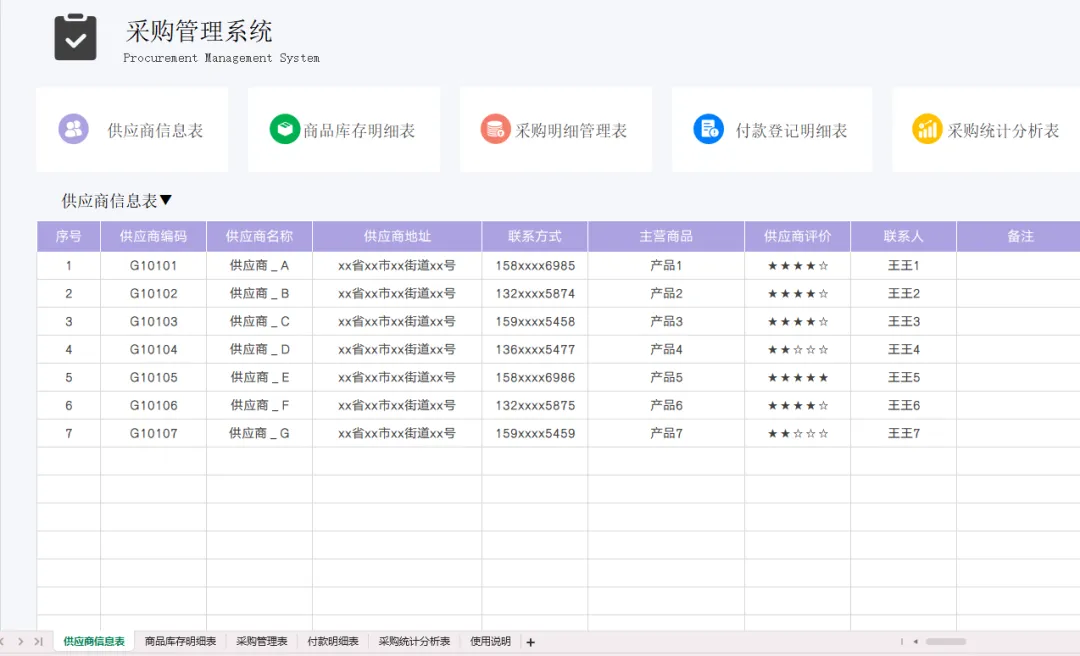Select phone cell 159xxxx5459
Viewport: 1080px width, 656px height.
pyautogui.click(x=535, y=433)
